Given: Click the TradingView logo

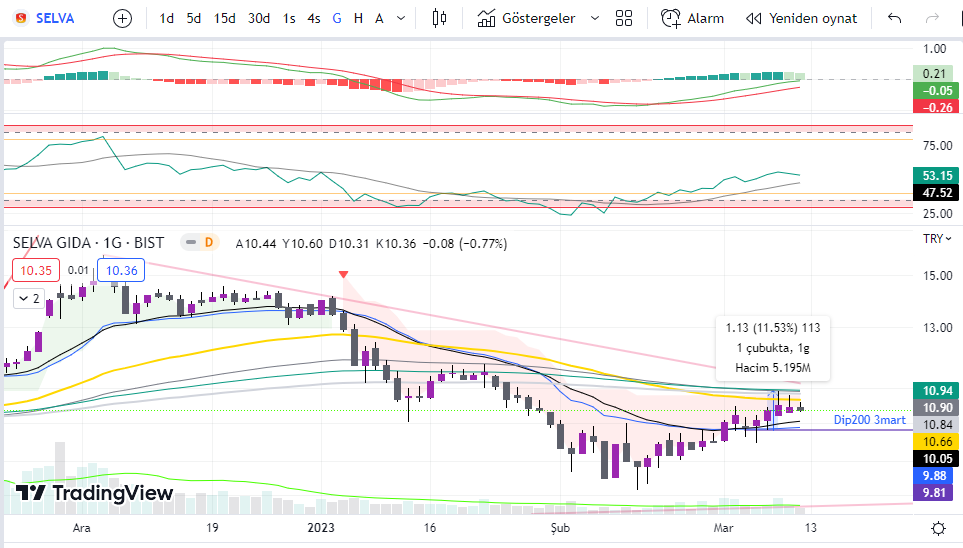Looking at the screenshot, I should 94,493.
